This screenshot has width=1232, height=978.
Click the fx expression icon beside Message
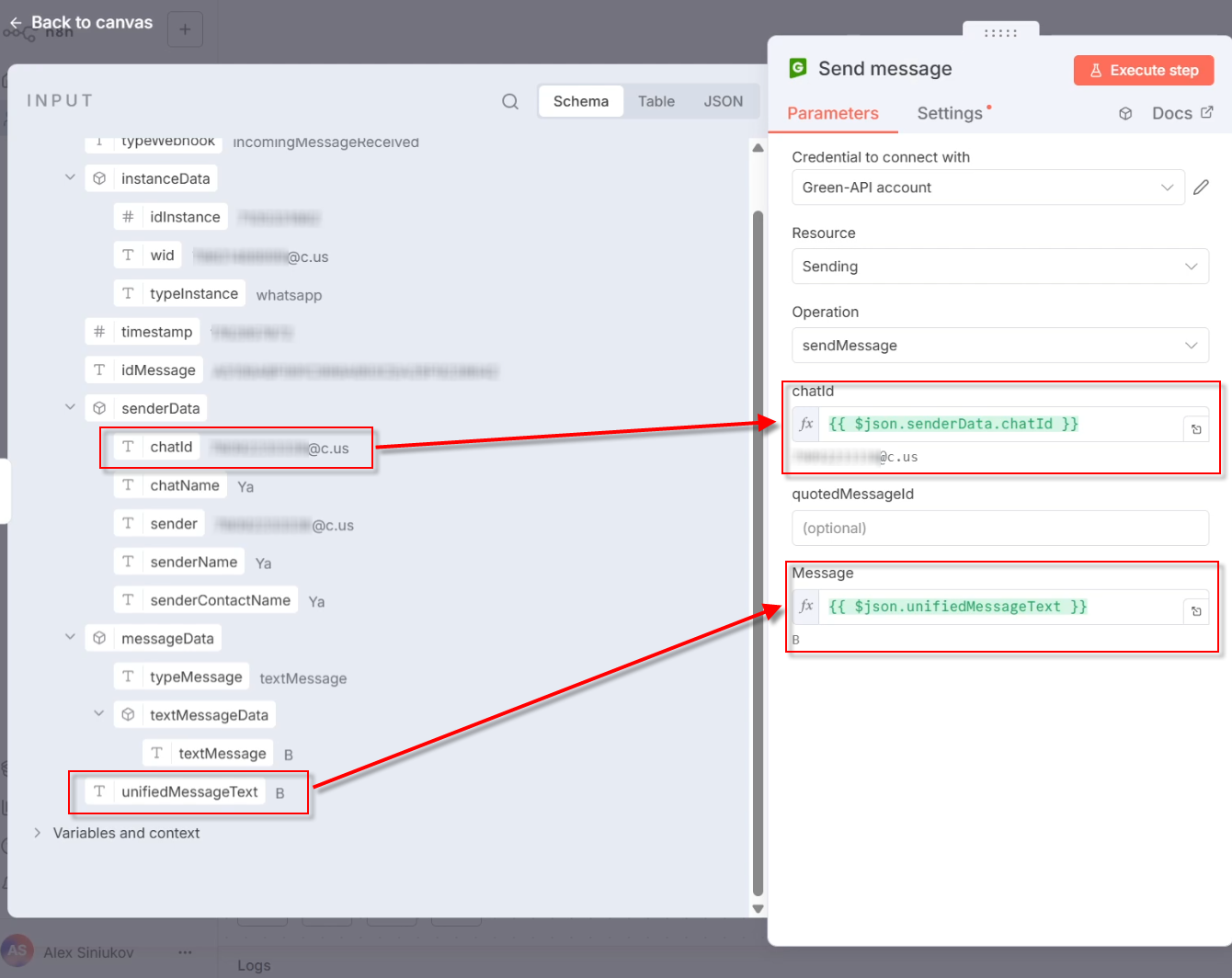coord(806,607)
